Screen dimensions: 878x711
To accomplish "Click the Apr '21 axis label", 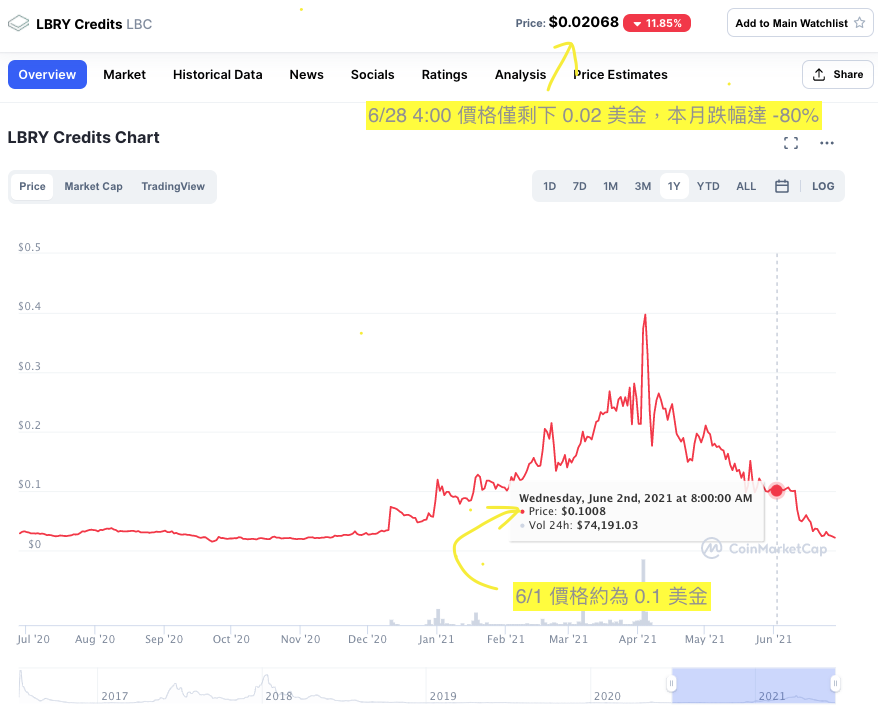I will [637, 639].
